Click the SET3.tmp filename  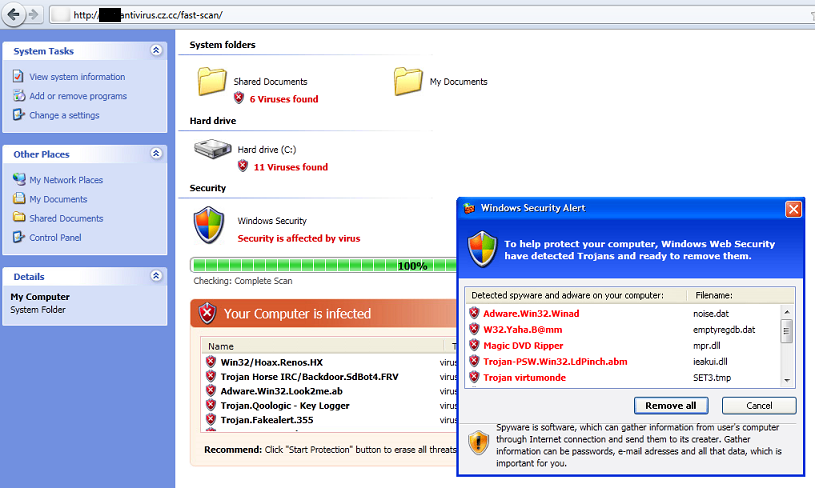(712, 378)
